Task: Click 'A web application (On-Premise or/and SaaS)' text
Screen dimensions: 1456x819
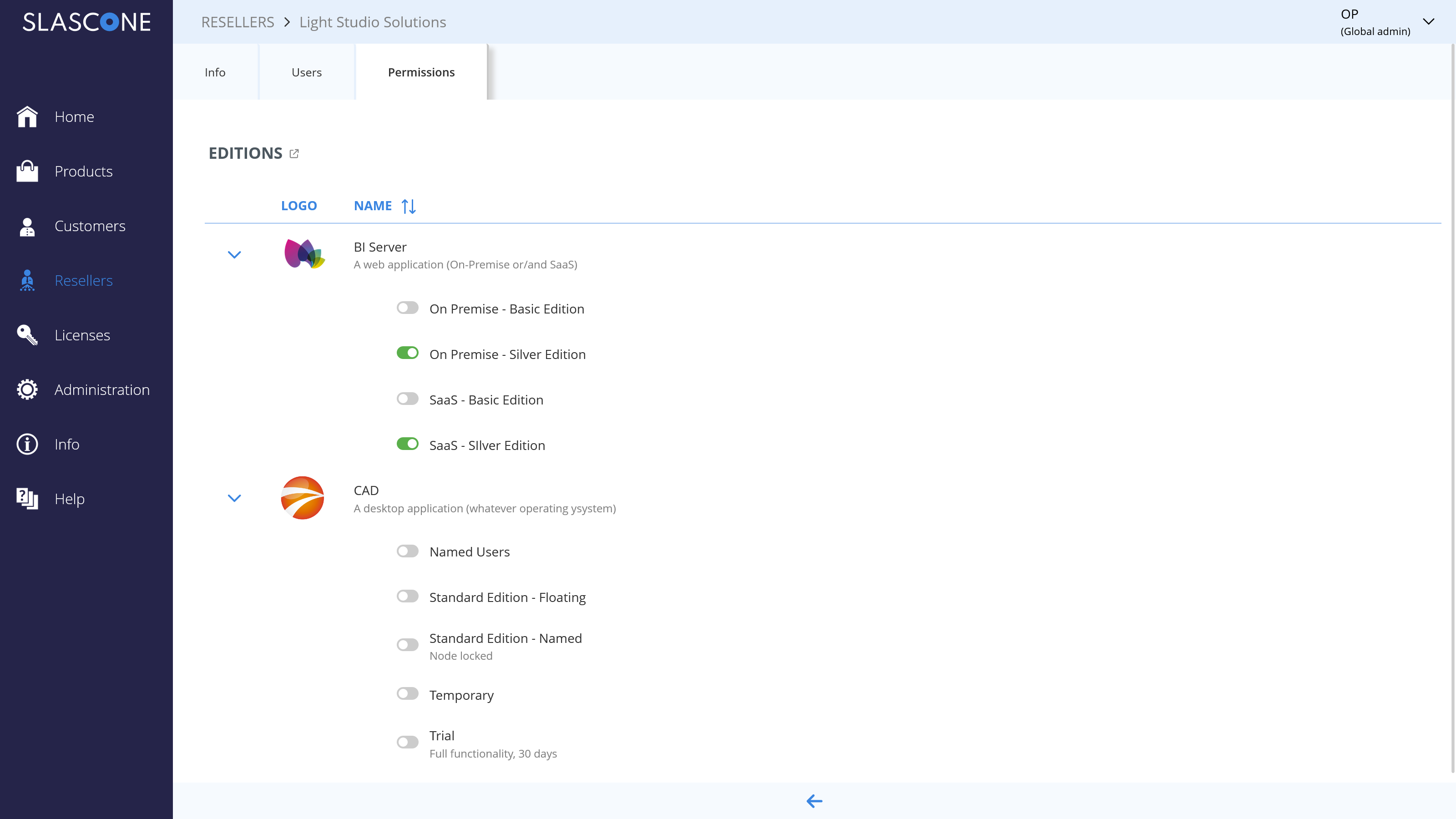Action: tap(465, 264)
